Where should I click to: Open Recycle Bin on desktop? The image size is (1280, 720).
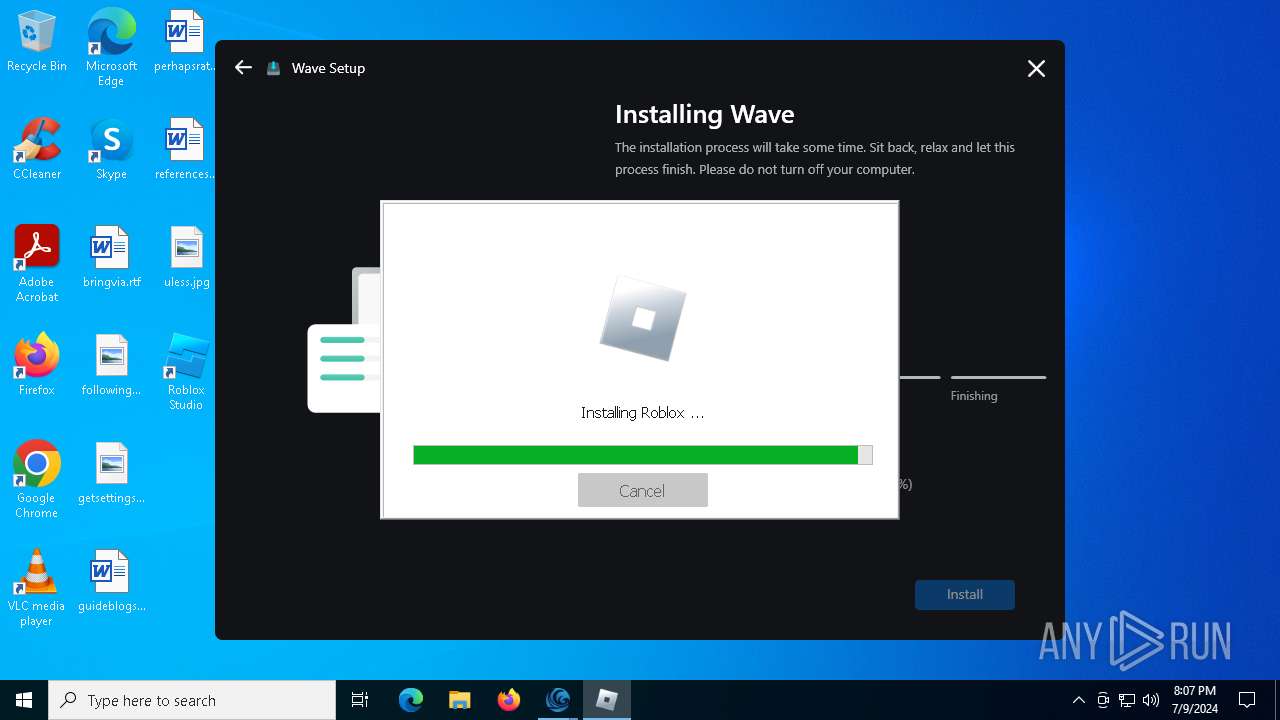(x=37, y=42)
